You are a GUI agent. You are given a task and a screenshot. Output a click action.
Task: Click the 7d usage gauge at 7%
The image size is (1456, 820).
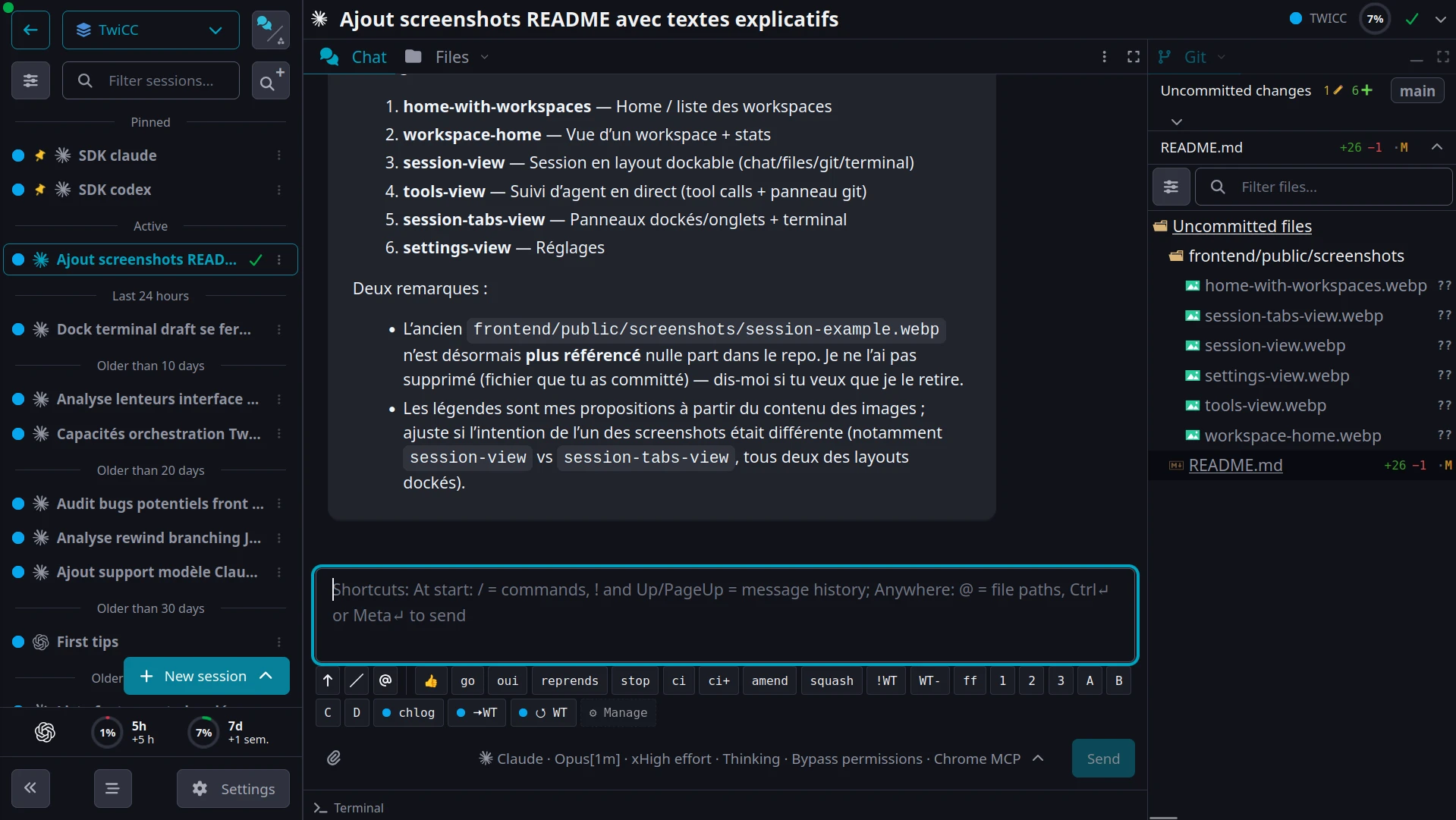203,733
